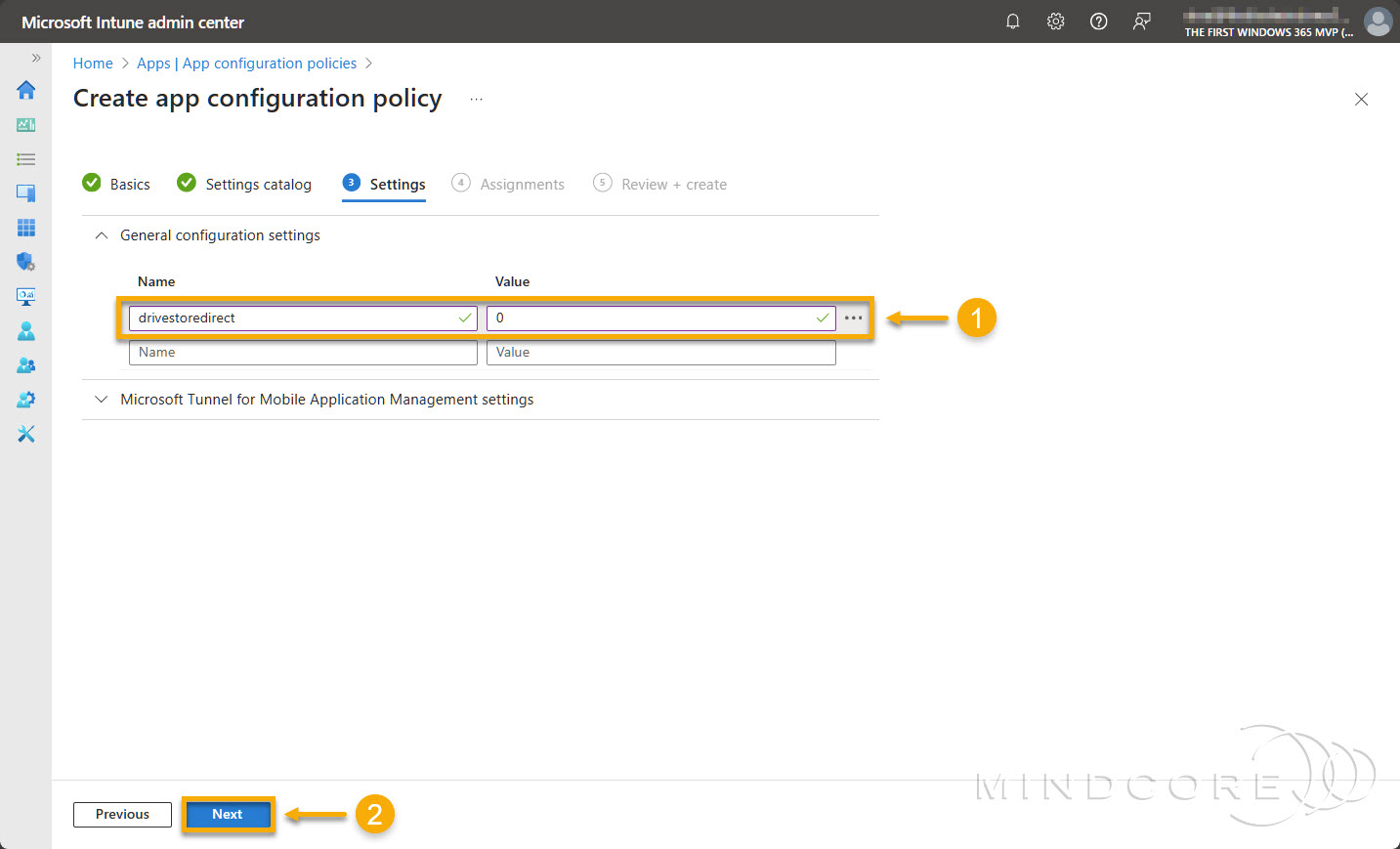Click the empty Name input field
This screenshot has width=1400, height=849.
tap(303, 352)
